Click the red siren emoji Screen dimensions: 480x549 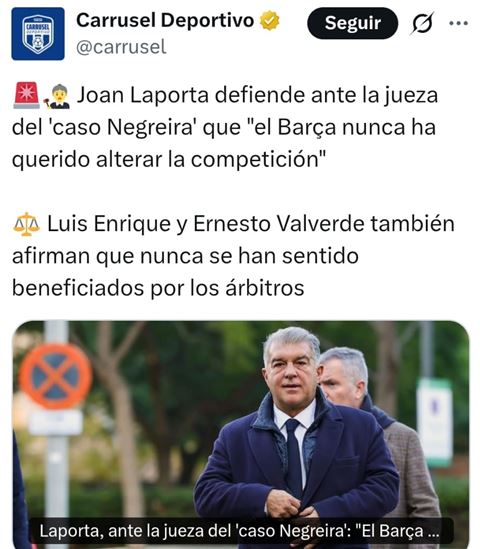coord(26,95)
